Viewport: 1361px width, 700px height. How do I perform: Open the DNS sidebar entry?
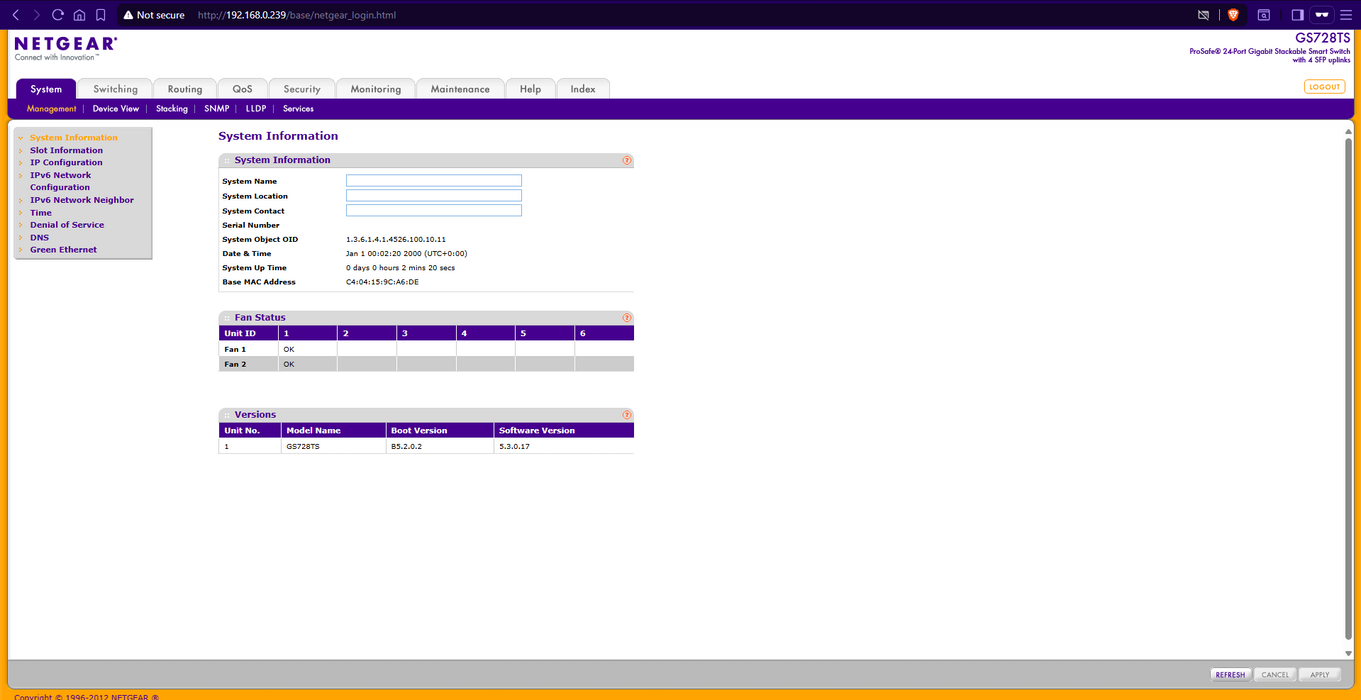click(39, 238)
